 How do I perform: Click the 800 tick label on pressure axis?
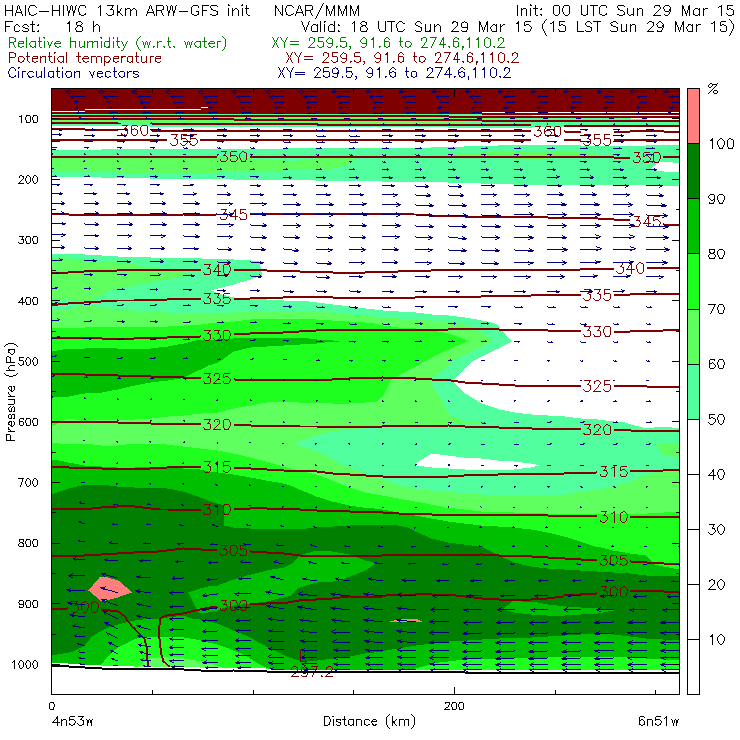pyautogui.click(x=28, y=543)
